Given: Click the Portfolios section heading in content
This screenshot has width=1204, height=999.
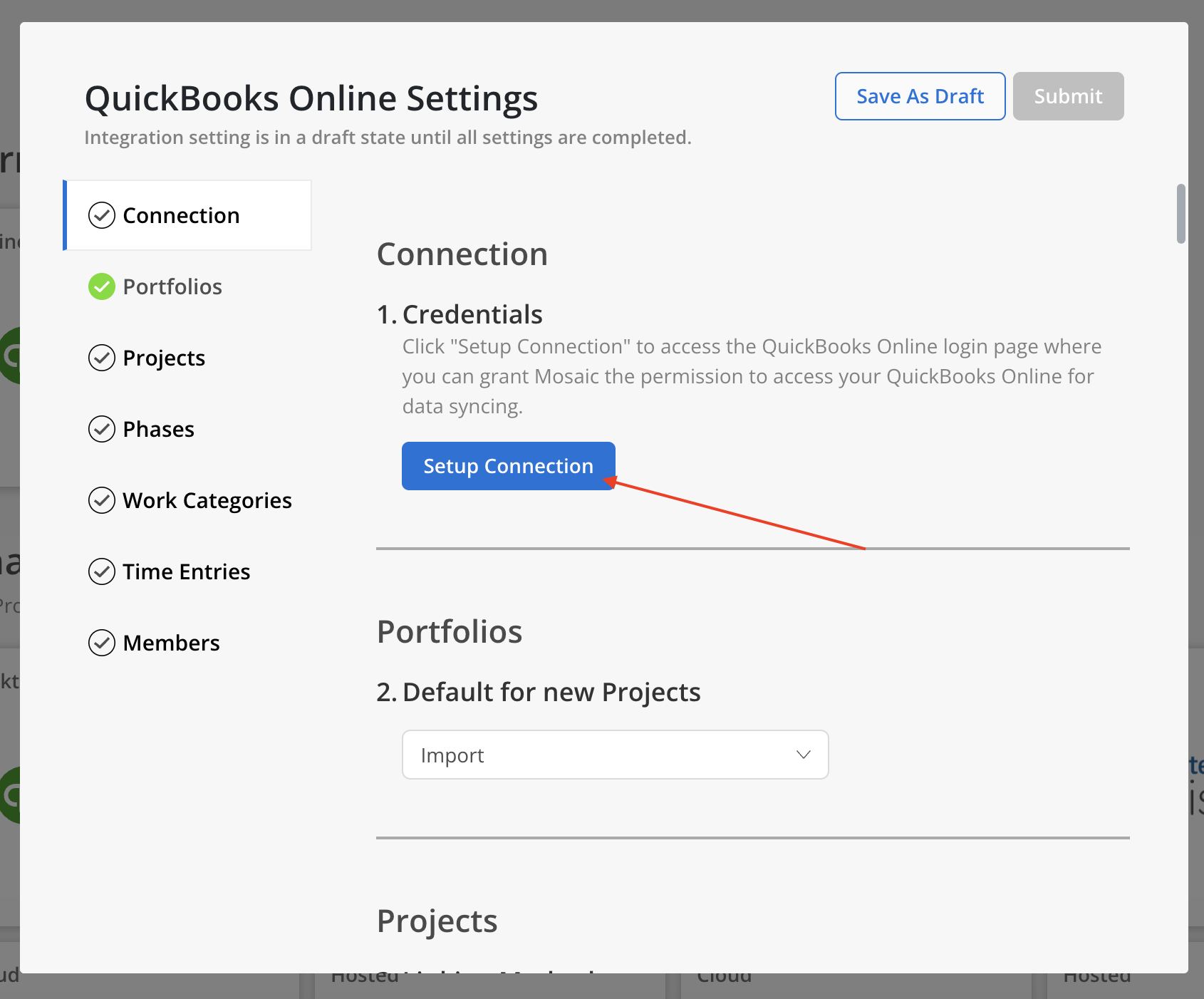Looking at the screenshot, I should tap(450, 632).
